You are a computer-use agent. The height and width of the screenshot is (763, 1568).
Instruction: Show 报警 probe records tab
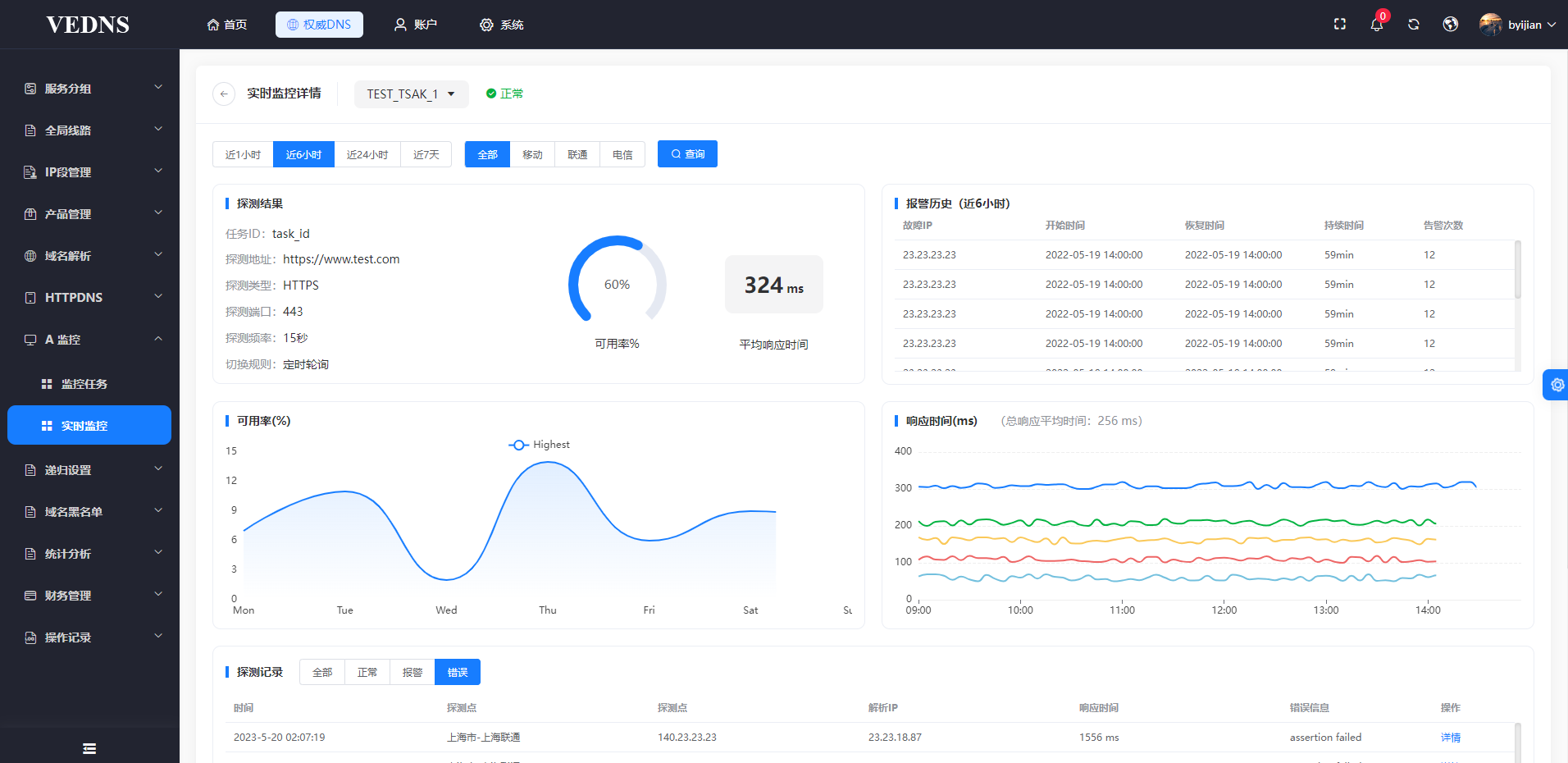[413, 672]
